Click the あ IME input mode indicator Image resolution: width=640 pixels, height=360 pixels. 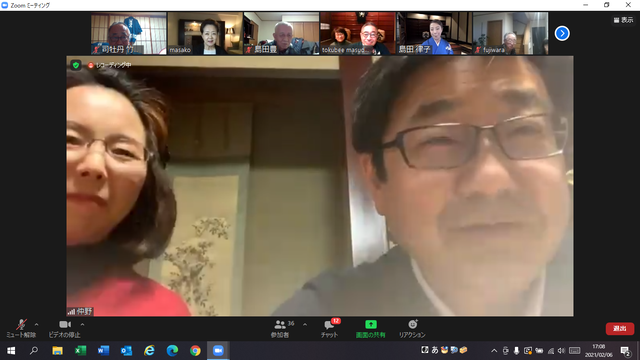tap(435, 350)
